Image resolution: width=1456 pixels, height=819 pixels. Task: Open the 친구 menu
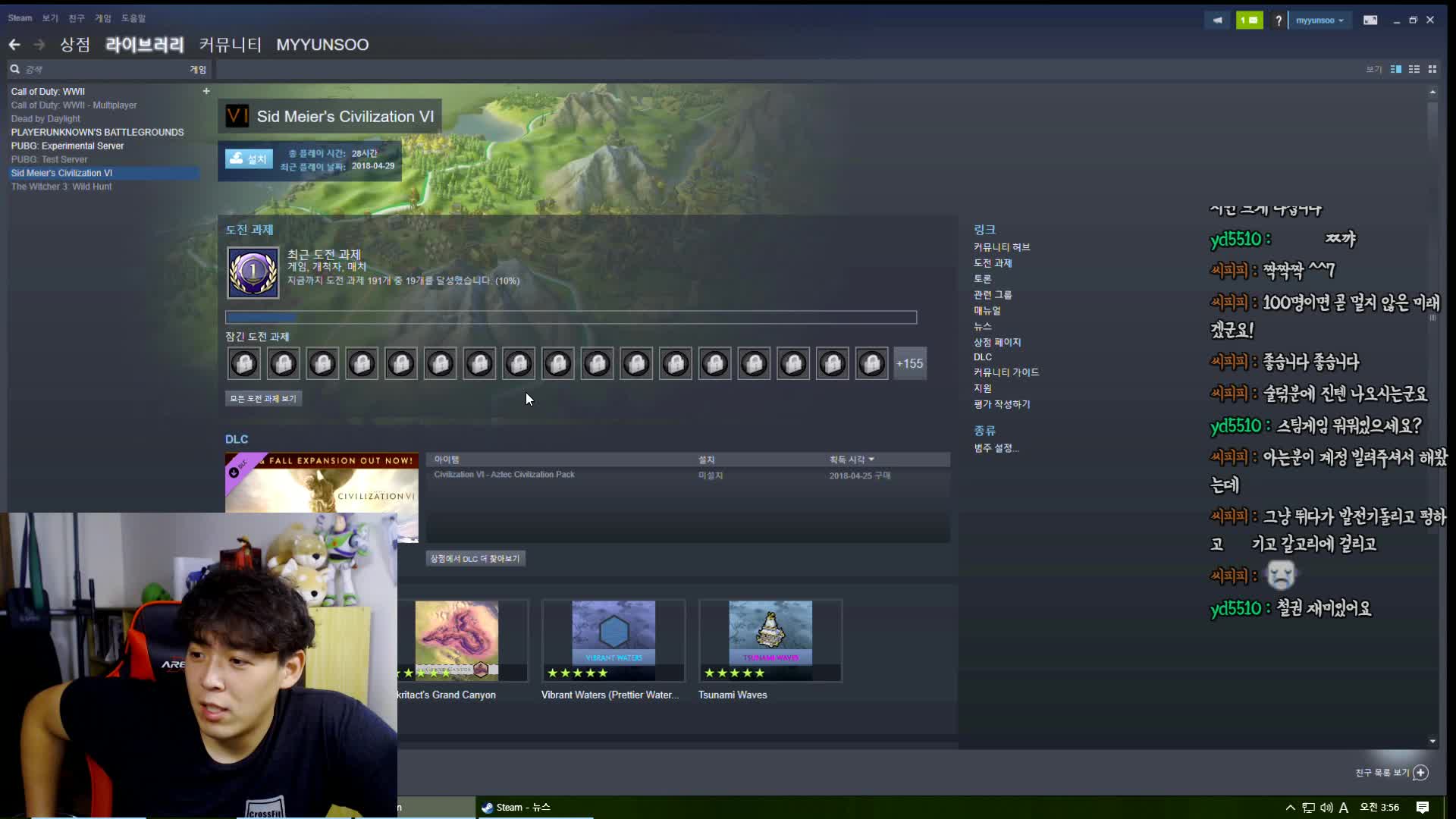[77, 18]
